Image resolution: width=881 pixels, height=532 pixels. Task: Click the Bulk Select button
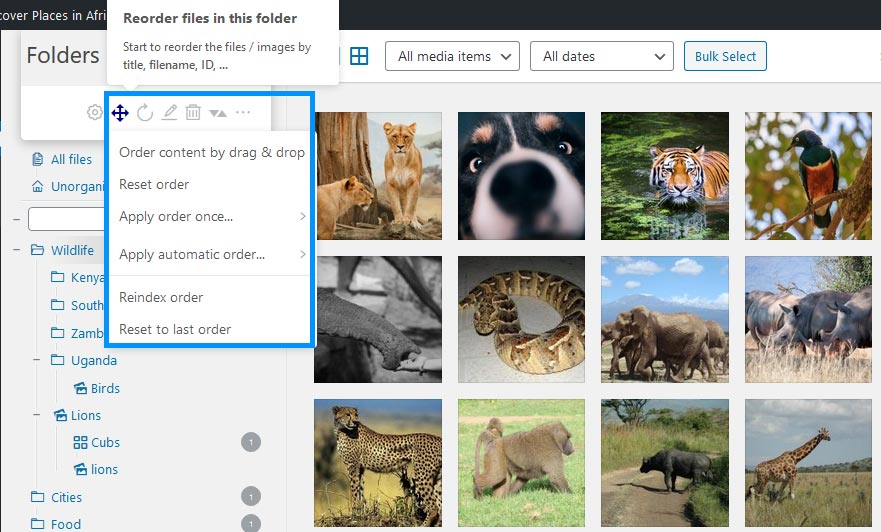coord(725,56)
